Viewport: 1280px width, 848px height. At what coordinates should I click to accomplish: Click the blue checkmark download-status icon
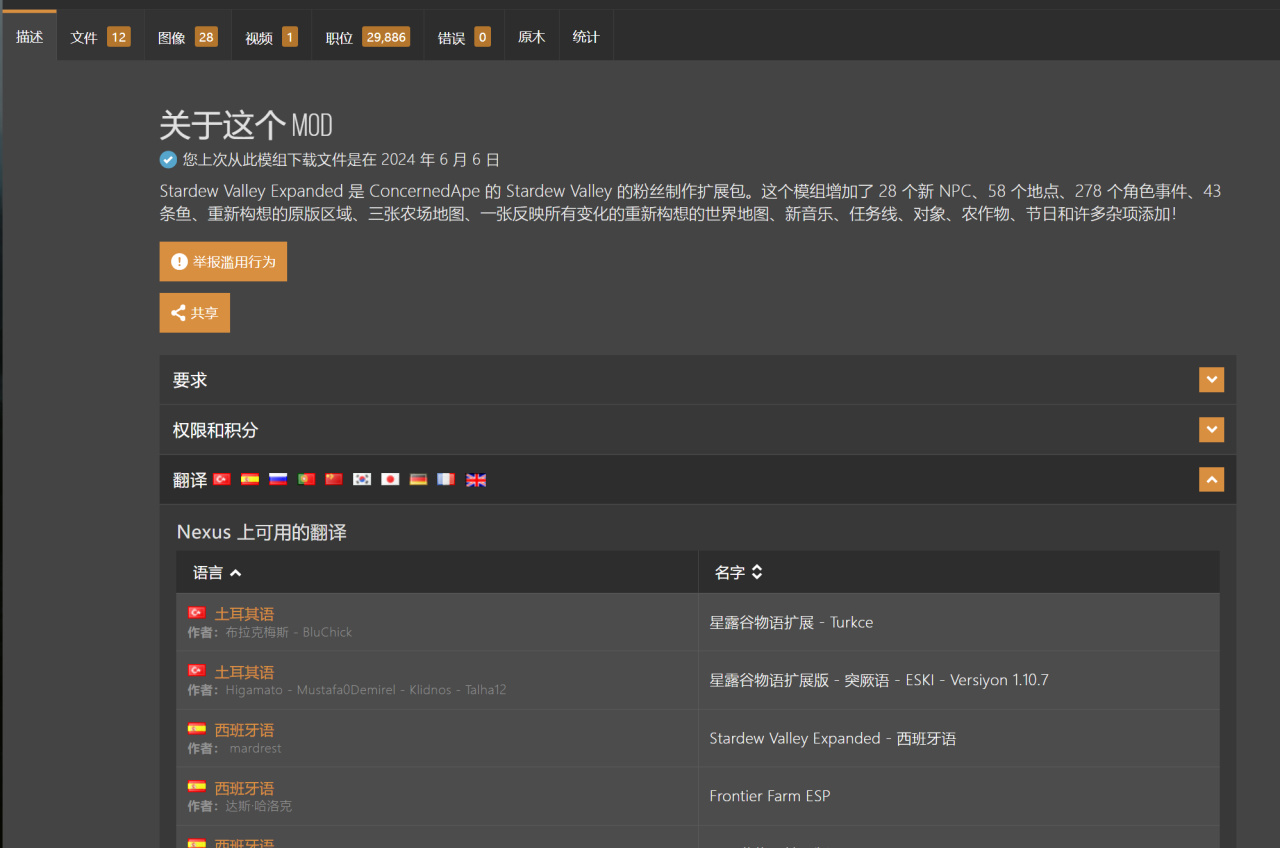click(168, 159)
